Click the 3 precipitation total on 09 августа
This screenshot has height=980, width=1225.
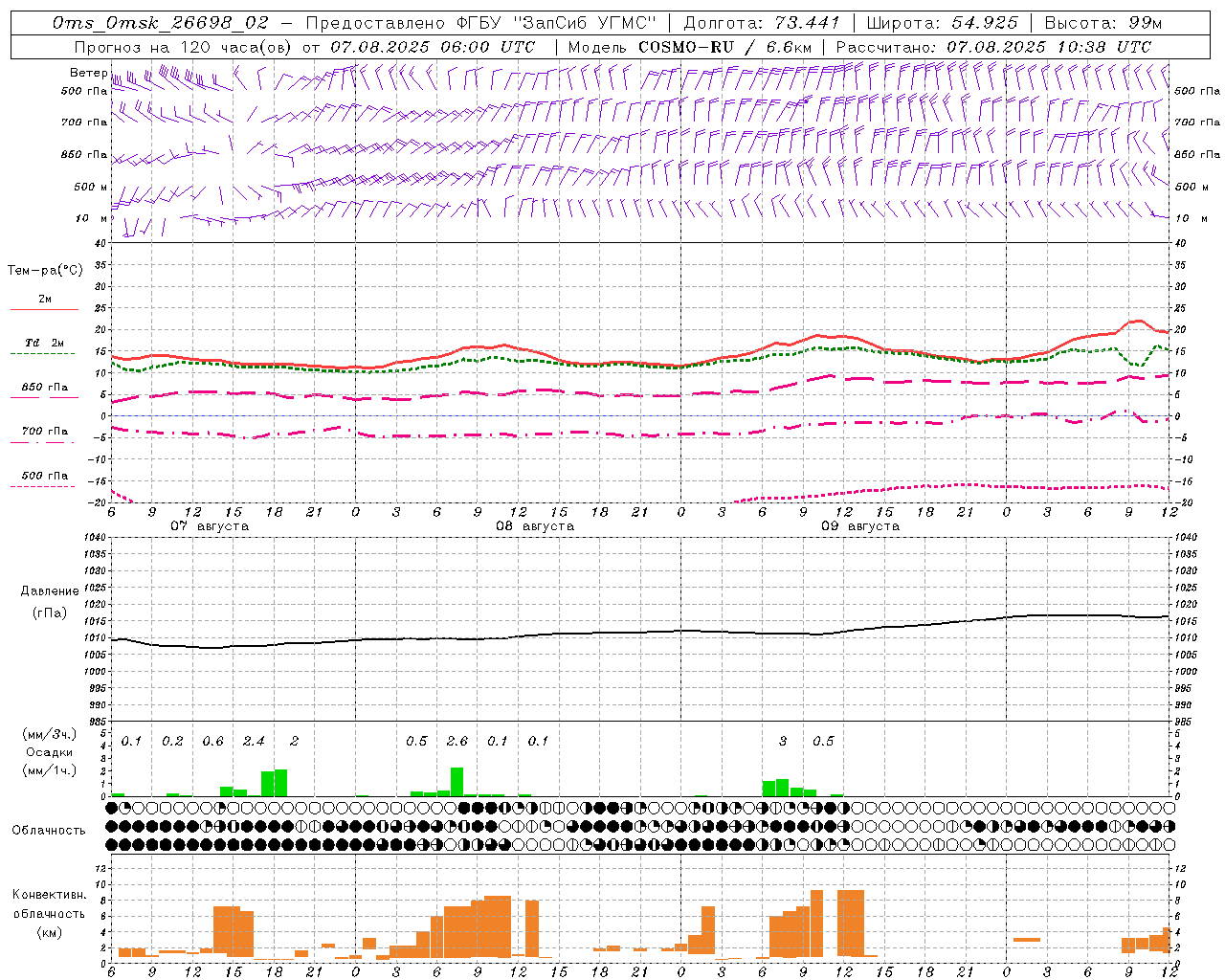click(x=783, y=742)
